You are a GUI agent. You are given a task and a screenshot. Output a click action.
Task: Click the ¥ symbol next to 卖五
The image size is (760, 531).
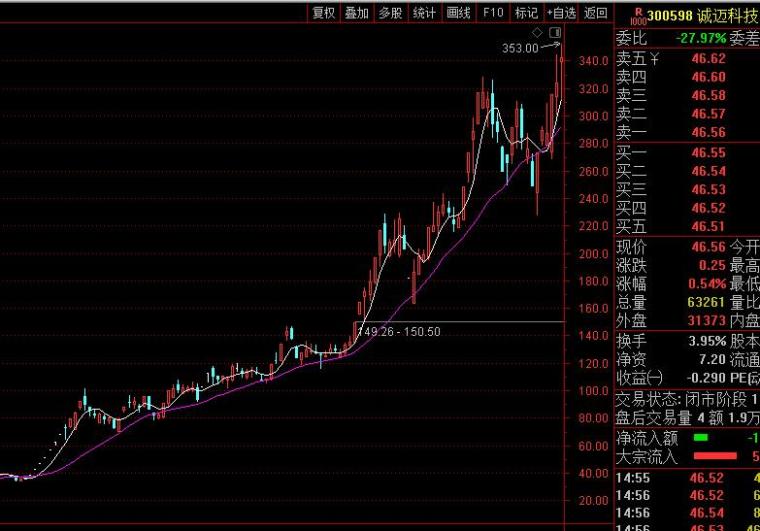[x=654, y=59]
